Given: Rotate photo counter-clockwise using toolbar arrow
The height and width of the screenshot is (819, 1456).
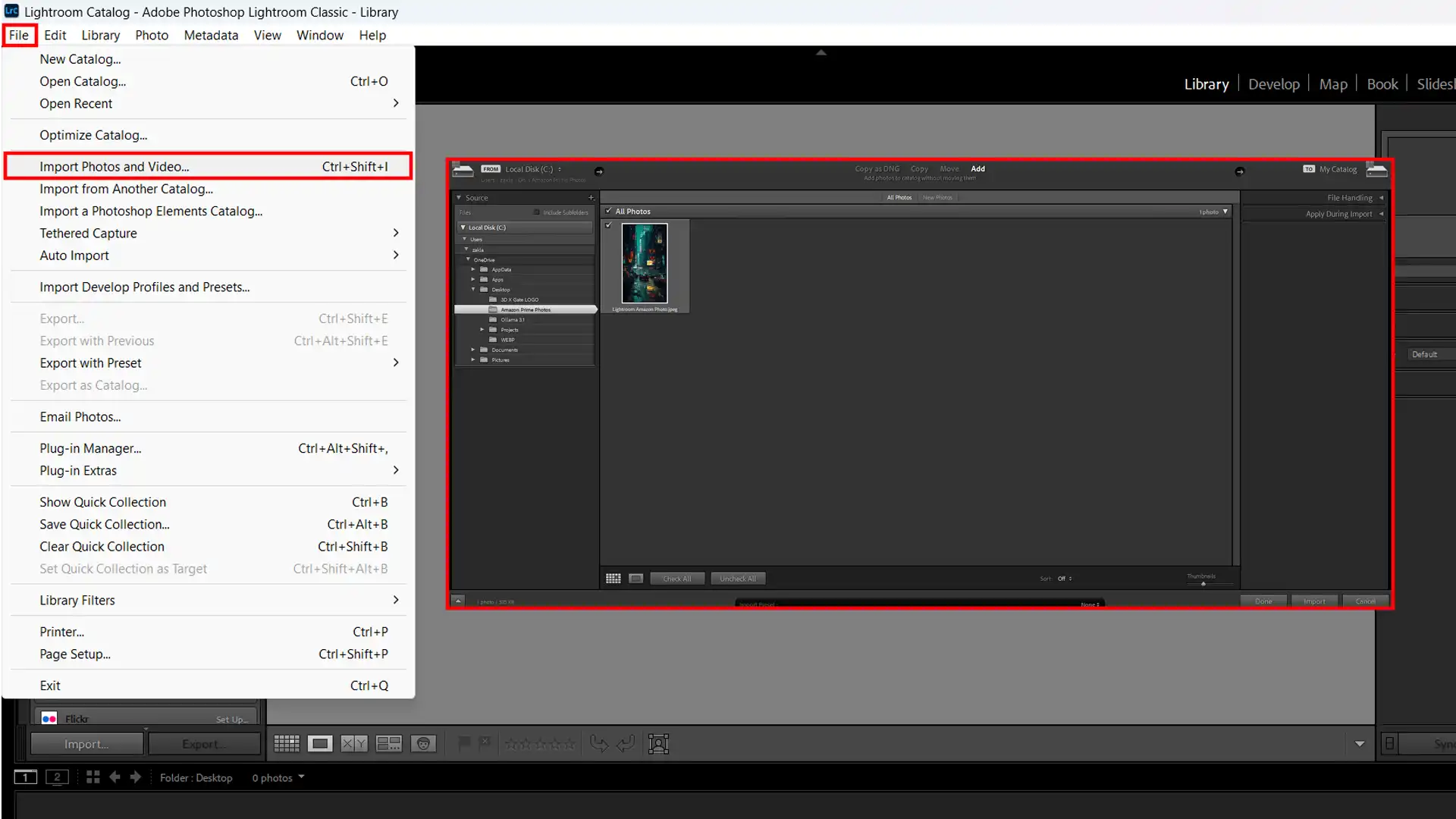Looking at the screenshot, I should [599, 744].
